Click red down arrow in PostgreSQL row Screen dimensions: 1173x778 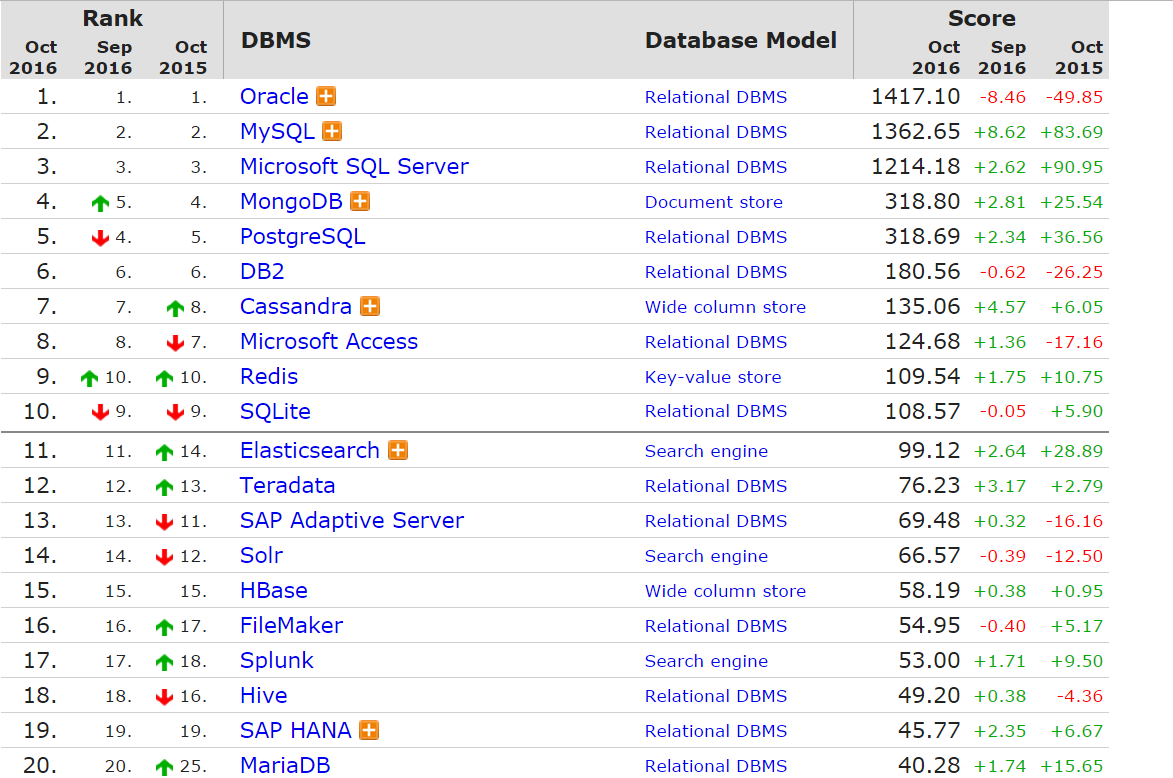click(100, 238)
